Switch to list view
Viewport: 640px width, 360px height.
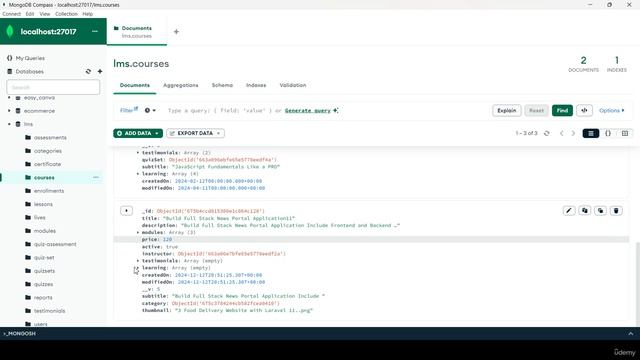[x=591, y=133]
